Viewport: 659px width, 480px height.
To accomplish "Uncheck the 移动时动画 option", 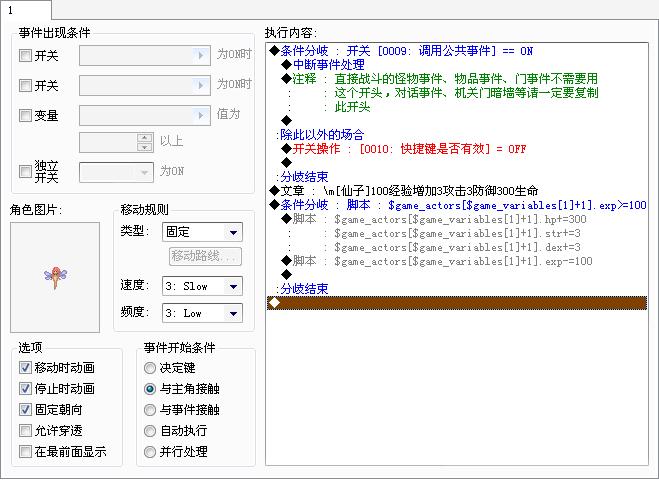I will click(25, 368).
